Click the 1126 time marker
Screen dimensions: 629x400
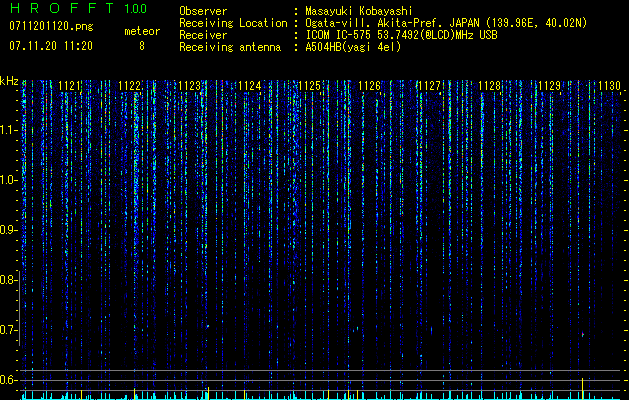click(x=369, y=86)
